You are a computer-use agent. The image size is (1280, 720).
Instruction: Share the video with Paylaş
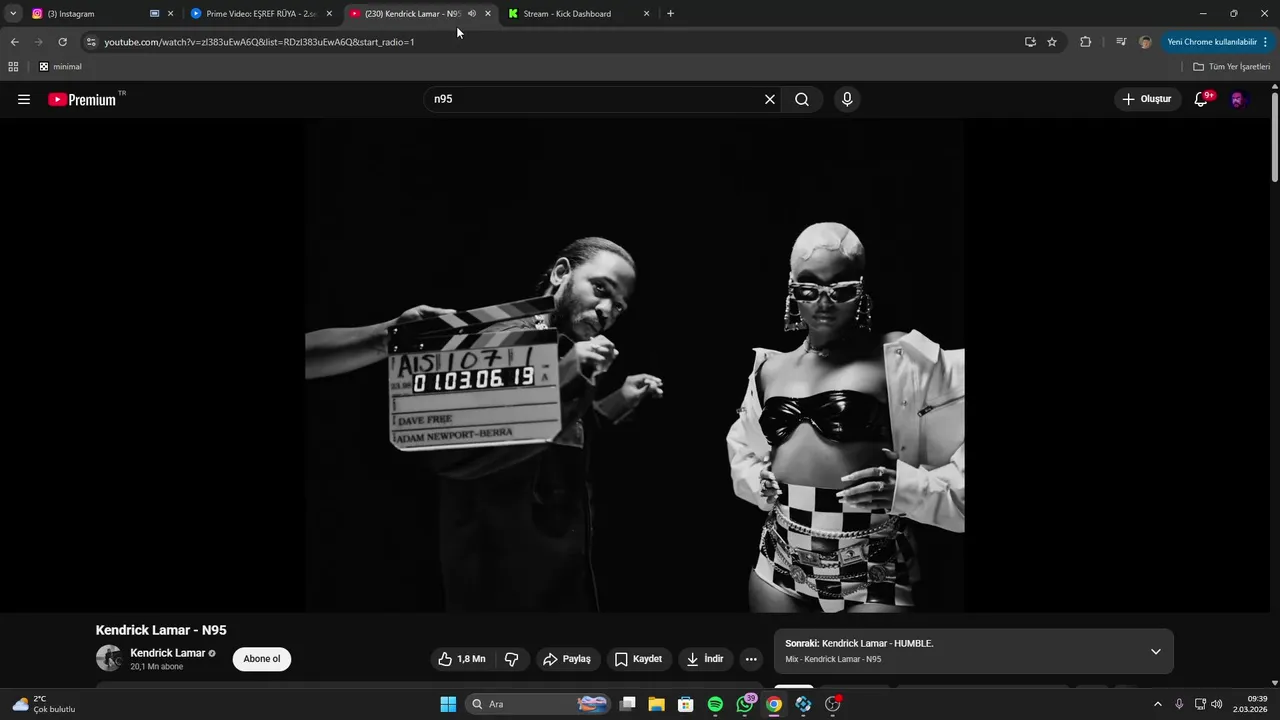[567, 659]
